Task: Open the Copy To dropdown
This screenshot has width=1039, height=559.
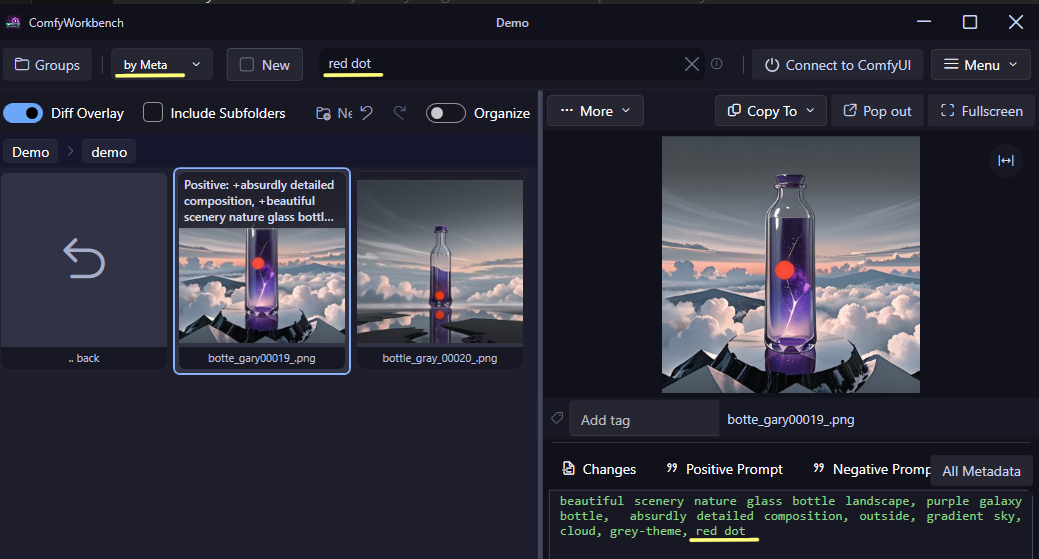Action: (x=771, y=111)
